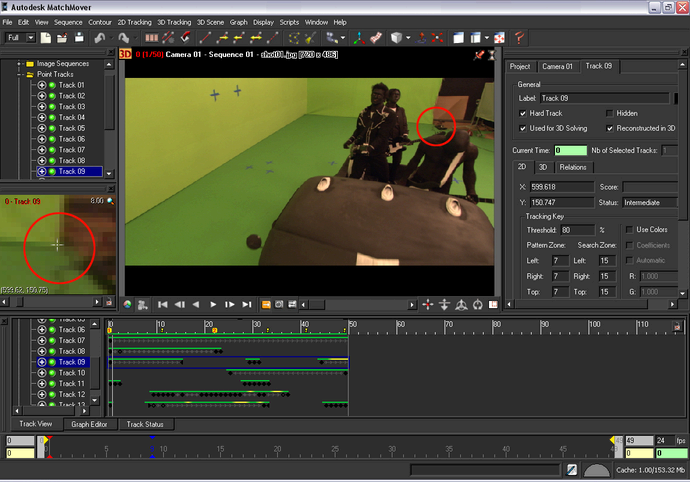Open the Full resolution dropdown

coord(31,38)
